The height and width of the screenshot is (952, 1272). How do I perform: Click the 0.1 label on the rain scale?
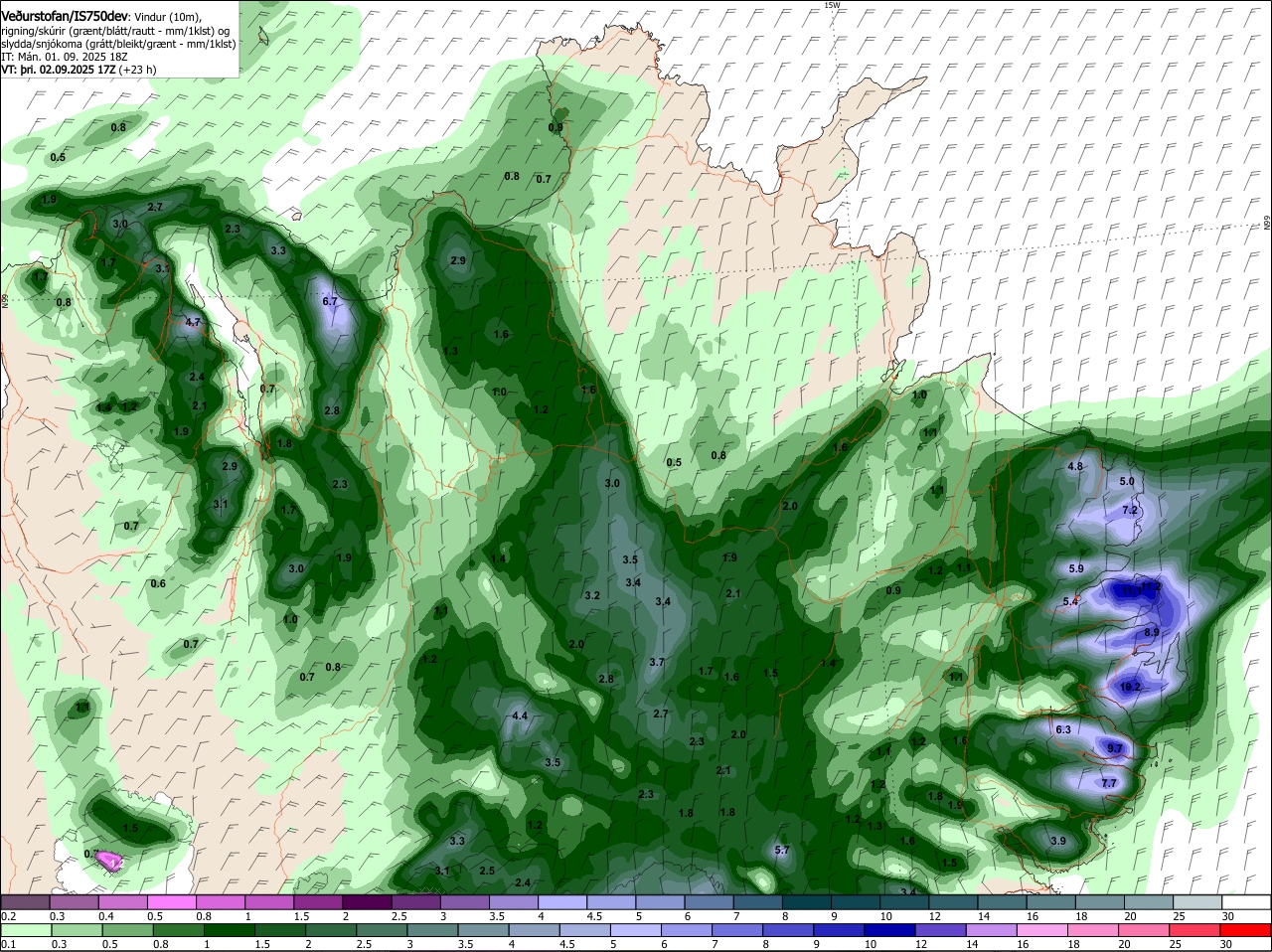(9, 944)
